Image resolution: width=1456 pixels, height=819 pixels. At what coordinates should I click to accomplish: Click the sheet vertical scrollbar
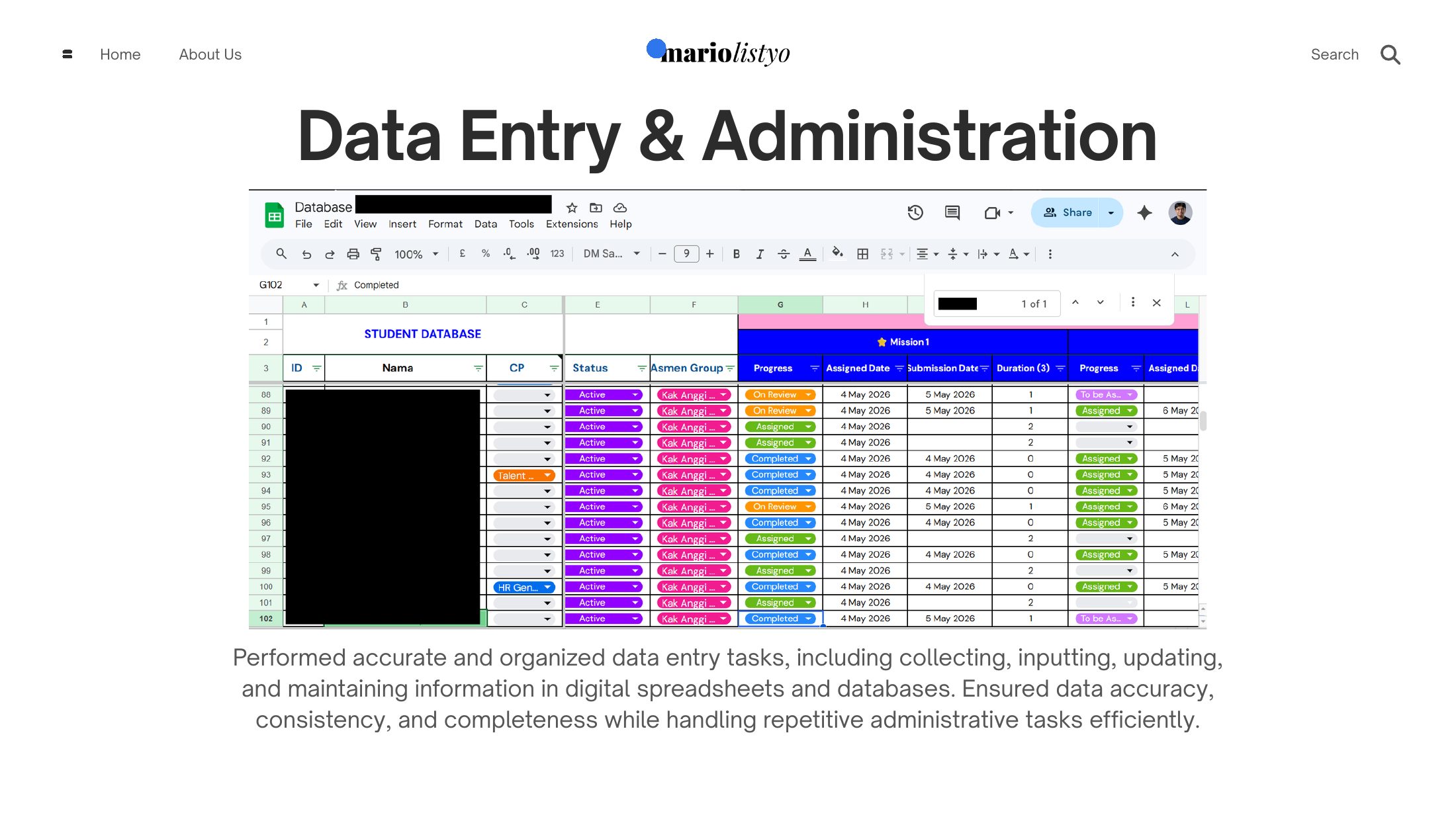1203,421
